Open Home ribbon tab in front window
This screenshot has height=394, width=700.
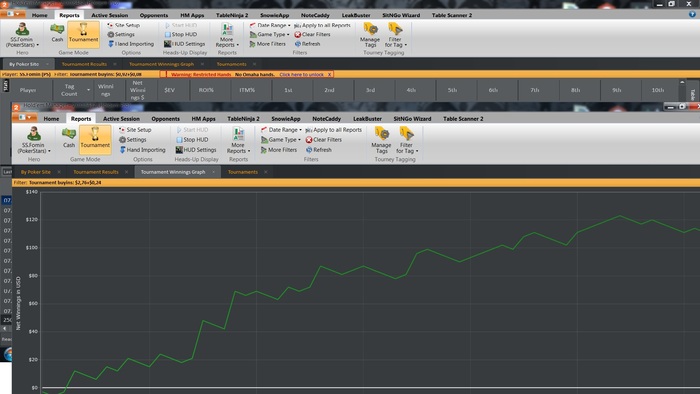(x=51, y=119)
